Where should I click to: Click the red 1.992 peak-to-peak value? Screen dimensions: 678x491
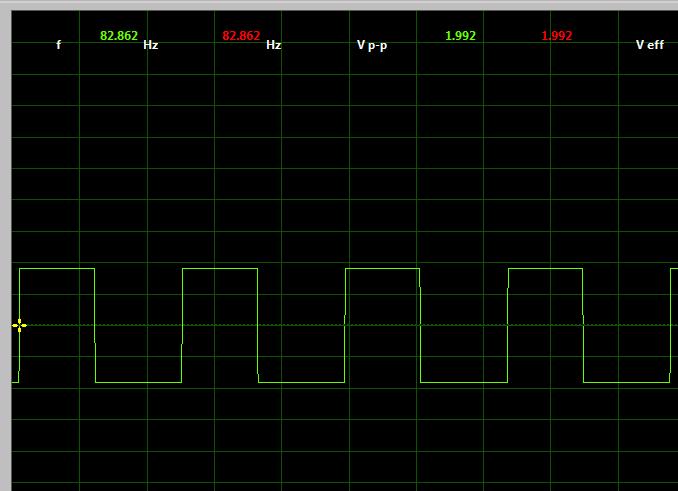pyautogui.click(x=557, y=36)
